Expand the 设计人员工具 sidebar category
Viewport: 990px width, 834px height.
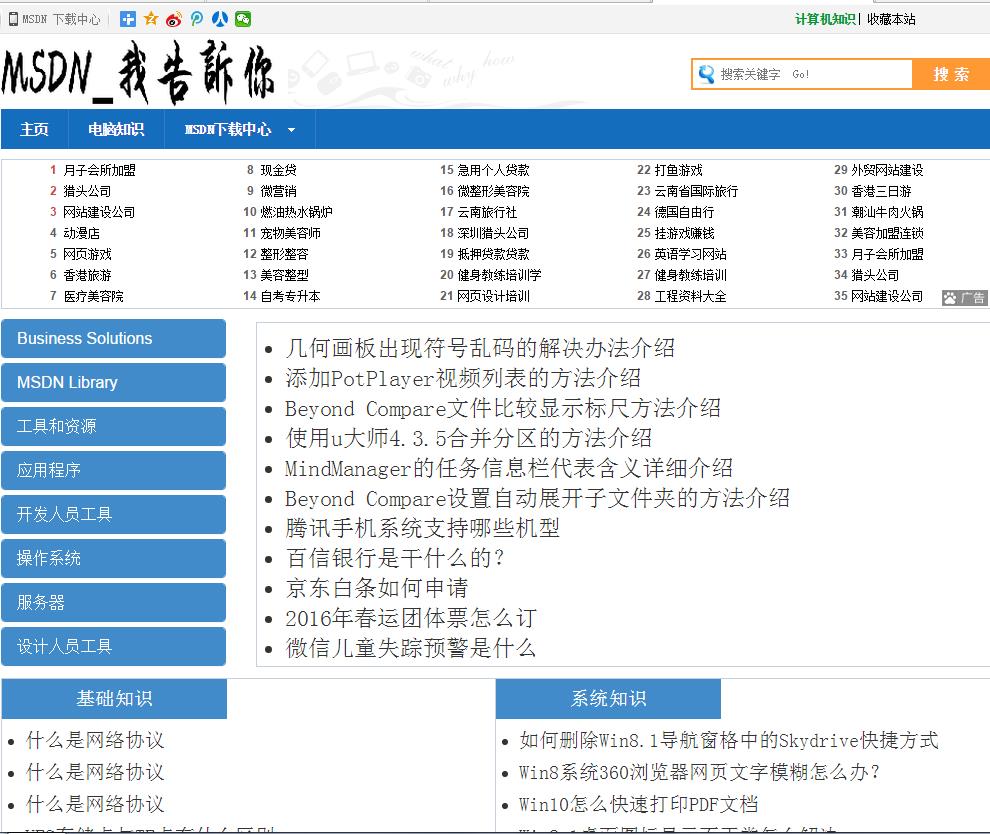(114, 646)
